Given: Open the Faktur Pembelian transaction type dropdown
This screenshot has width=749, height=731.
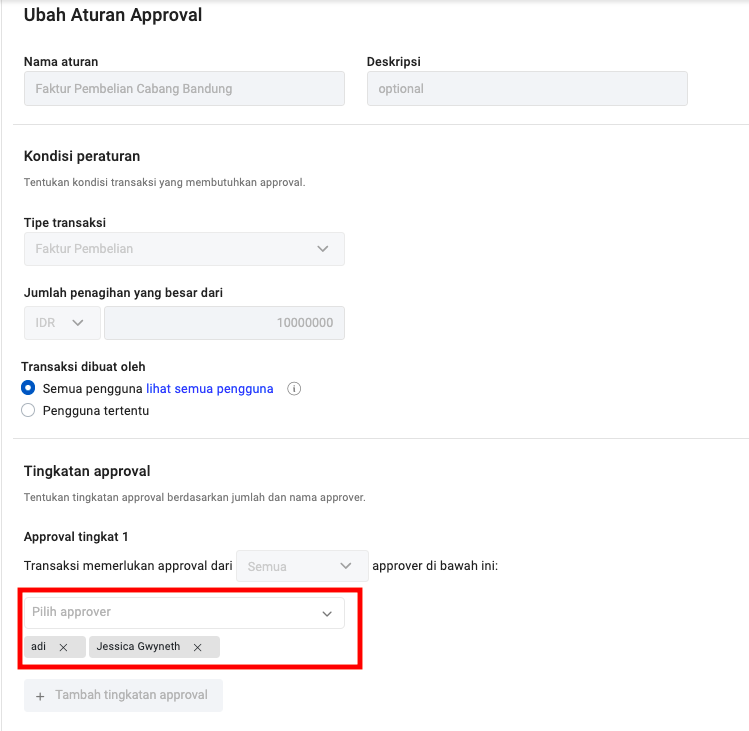Looking at the screenshot, I should tap(184, 249).
